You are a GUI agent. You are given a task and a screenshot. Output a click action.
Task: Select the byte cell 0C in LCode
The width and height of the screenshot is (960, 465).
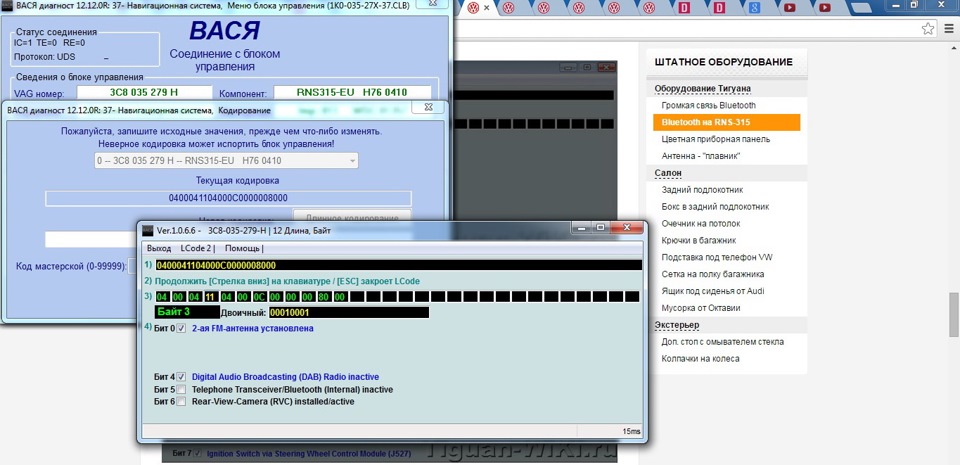(258, 297)
